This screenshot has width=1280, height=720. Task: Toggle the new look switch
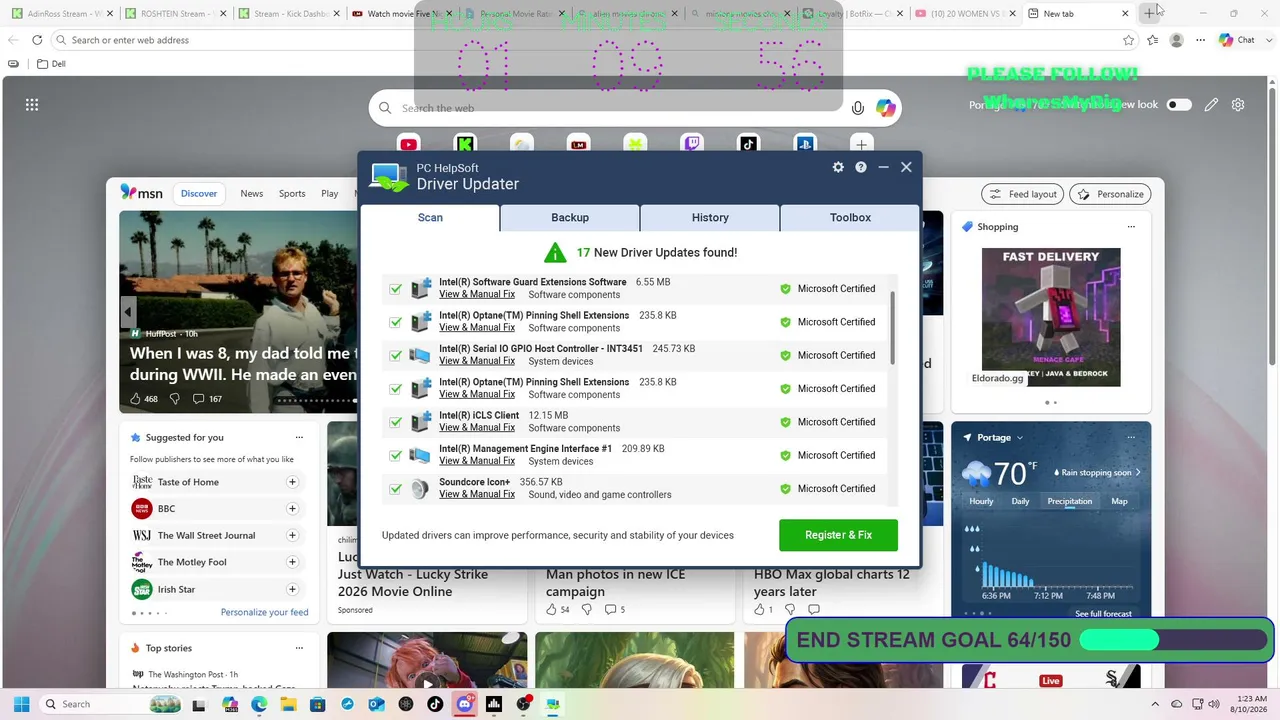click(1180, 105)
